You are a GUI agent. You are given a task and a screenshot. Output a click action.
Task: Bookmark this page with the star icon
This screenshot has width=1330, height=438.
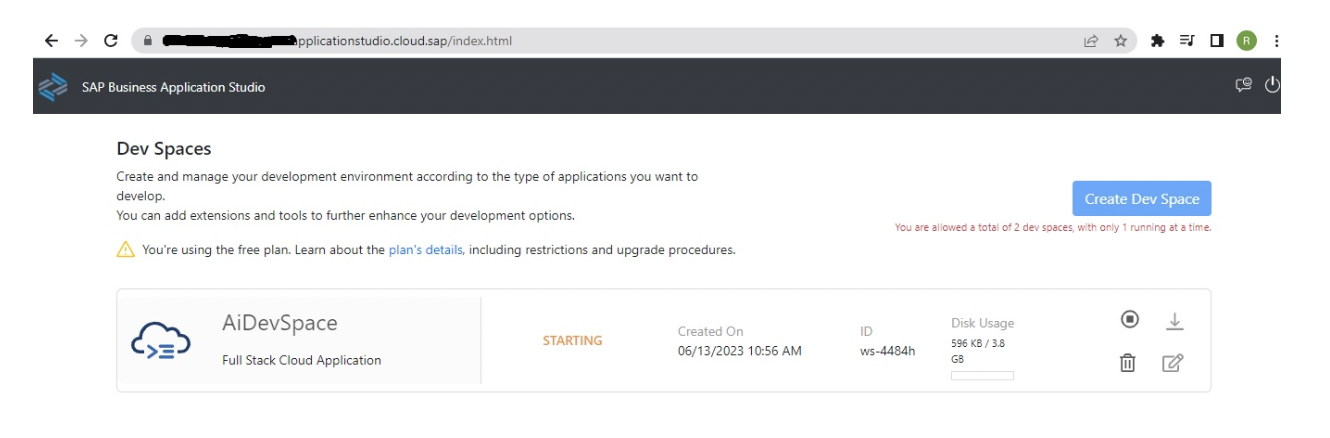1120,41
